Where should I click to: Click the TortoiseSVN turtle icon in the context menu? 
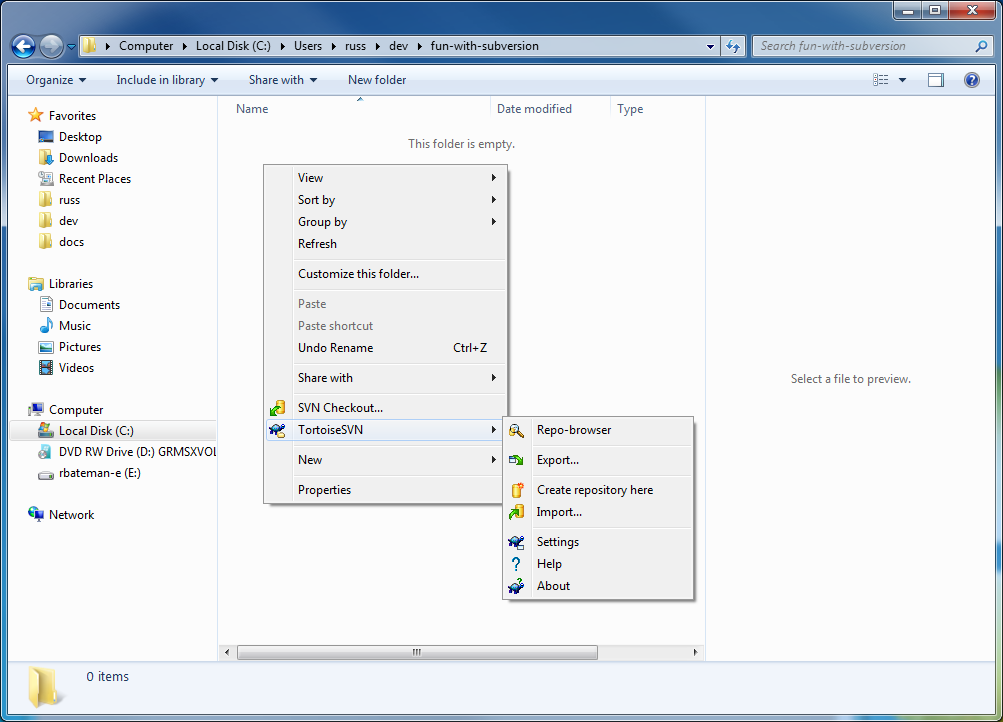coord(278,430)
